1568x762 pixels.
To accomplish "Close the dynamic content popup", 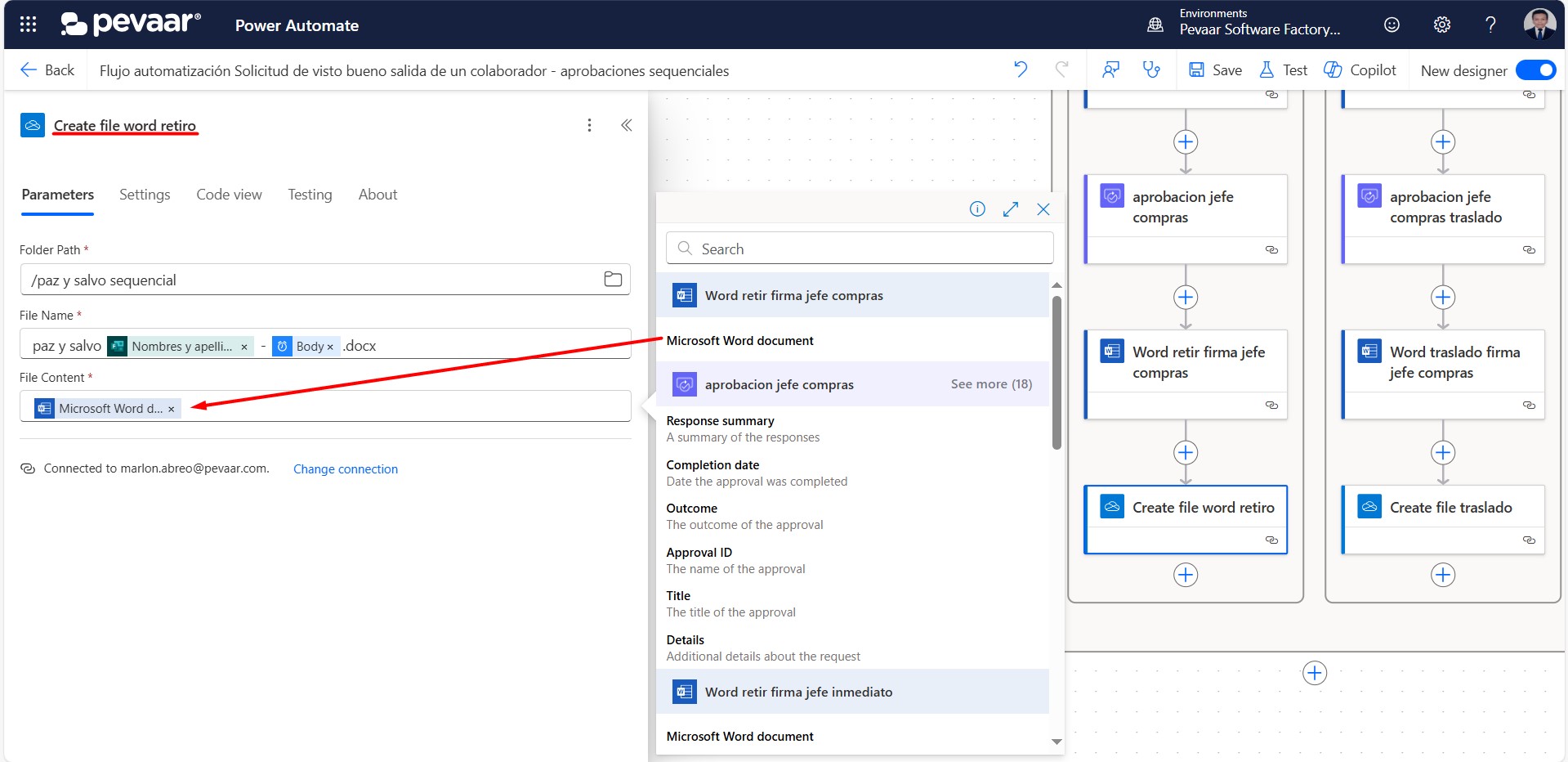I will click(x=1043, y=209).
